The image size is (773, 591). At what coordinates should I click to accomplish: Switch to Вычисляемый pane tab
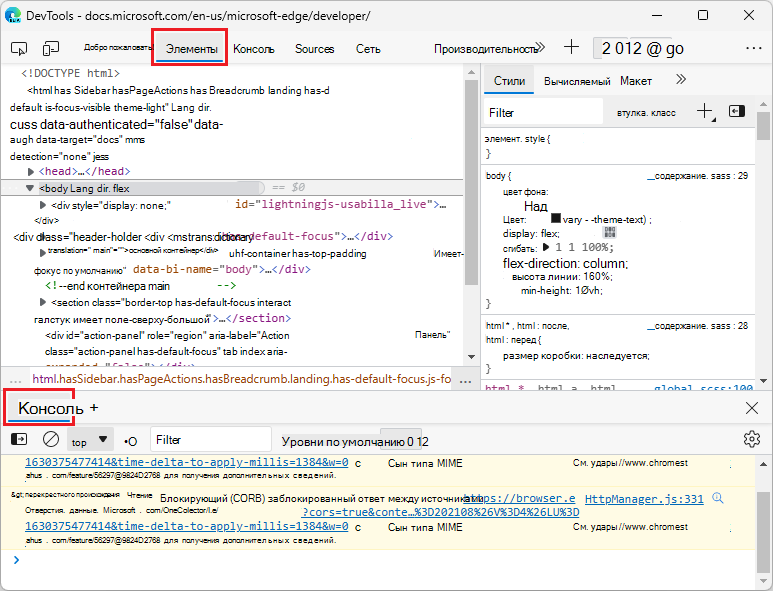[x=577, y=81]
